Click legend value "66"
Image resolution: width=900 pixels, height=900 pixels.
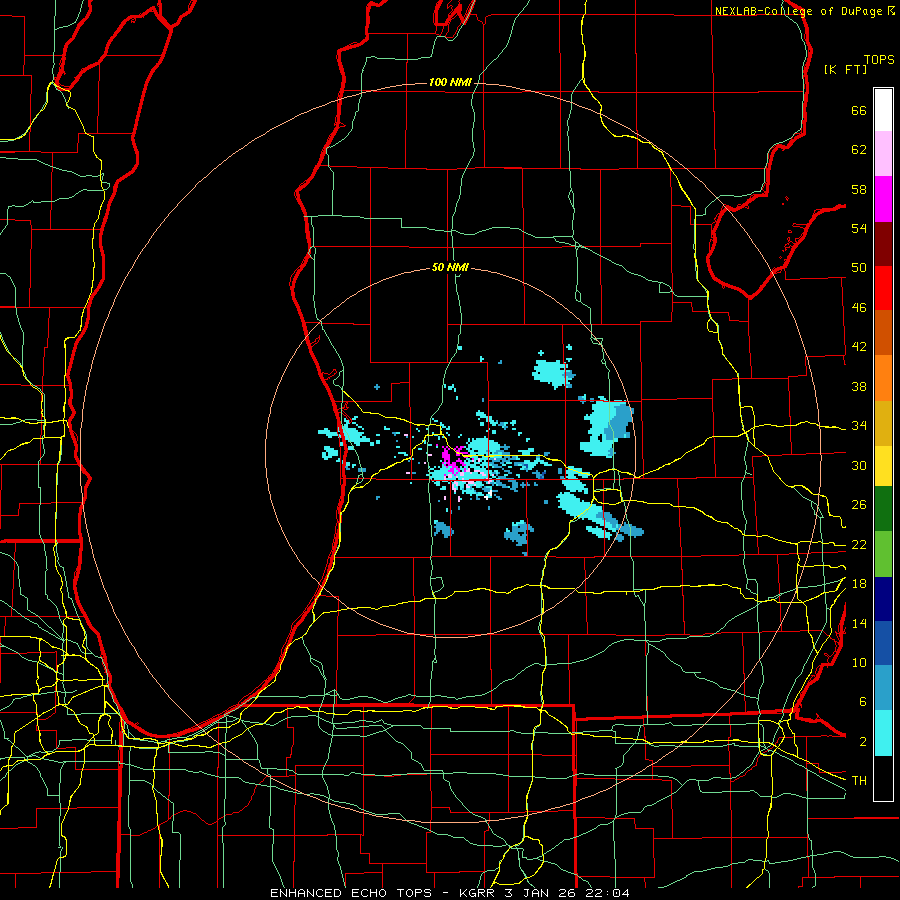859,110
